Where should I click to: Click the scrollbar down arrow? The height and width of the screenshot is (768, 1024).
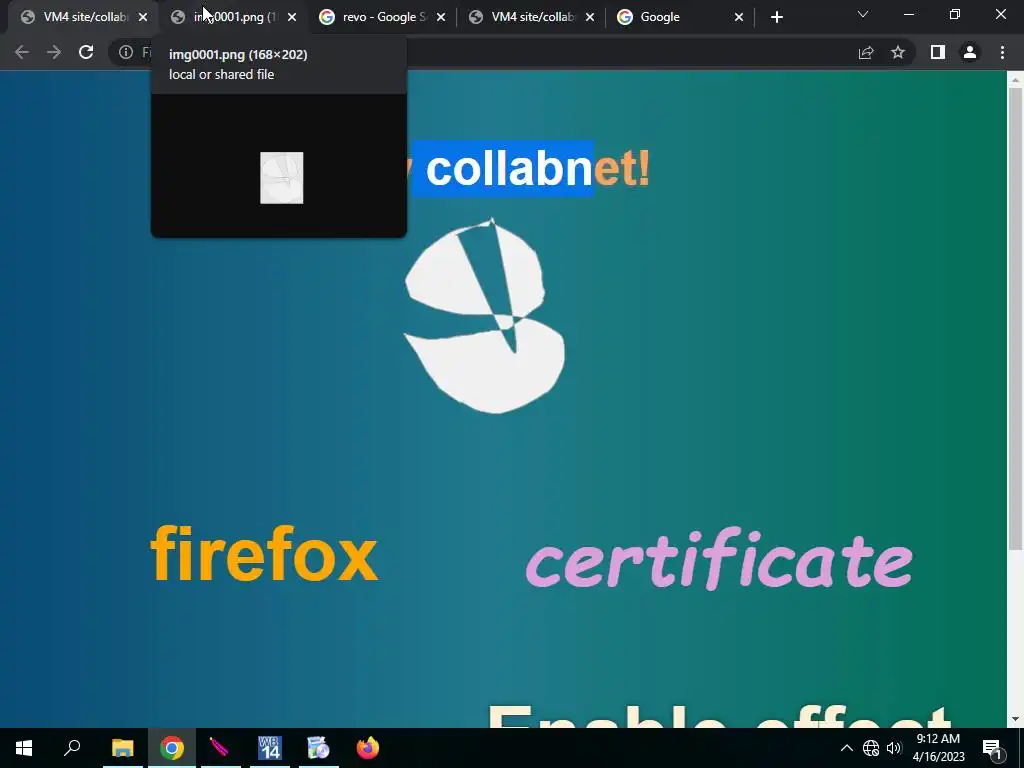[x=1015, y=720]
